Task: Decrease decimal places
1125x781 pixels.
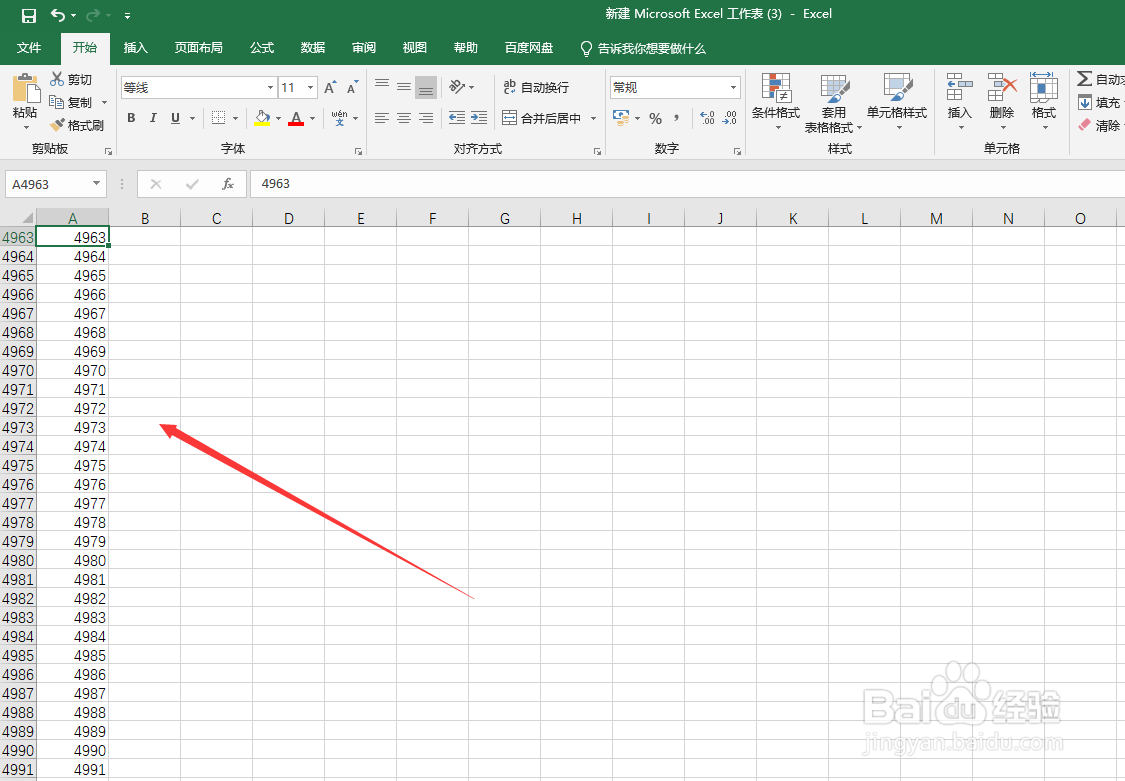Action: coord(730,118)
